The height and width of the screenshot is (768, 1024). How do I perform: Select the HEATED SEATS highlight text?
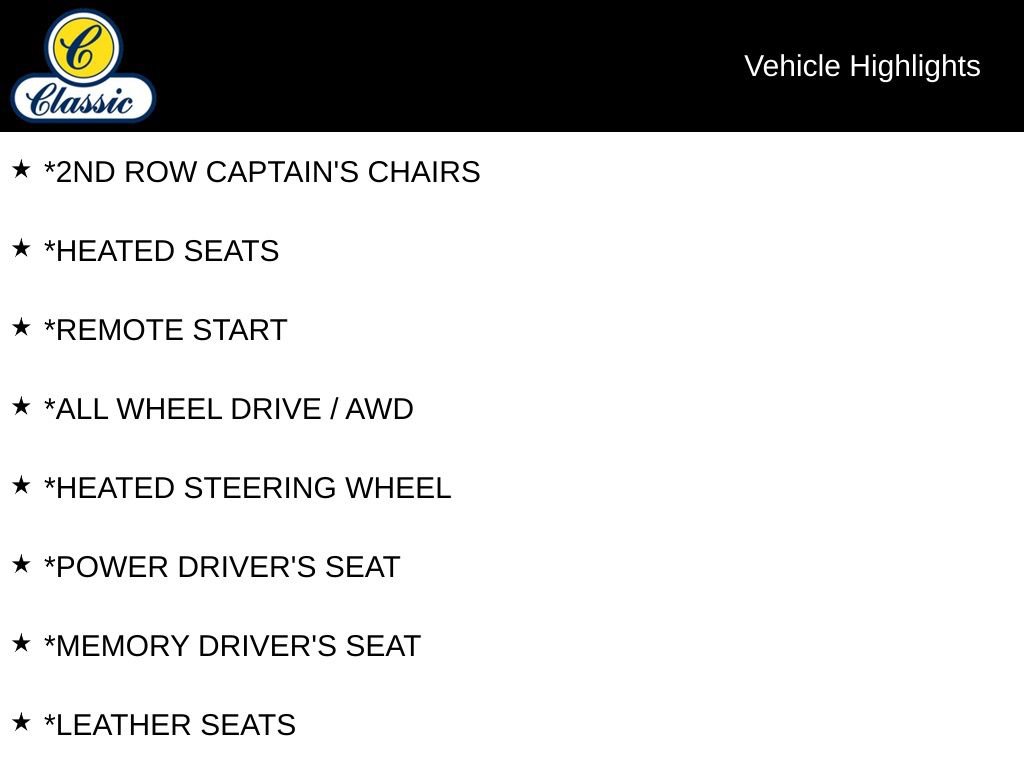tap(161, 251)
